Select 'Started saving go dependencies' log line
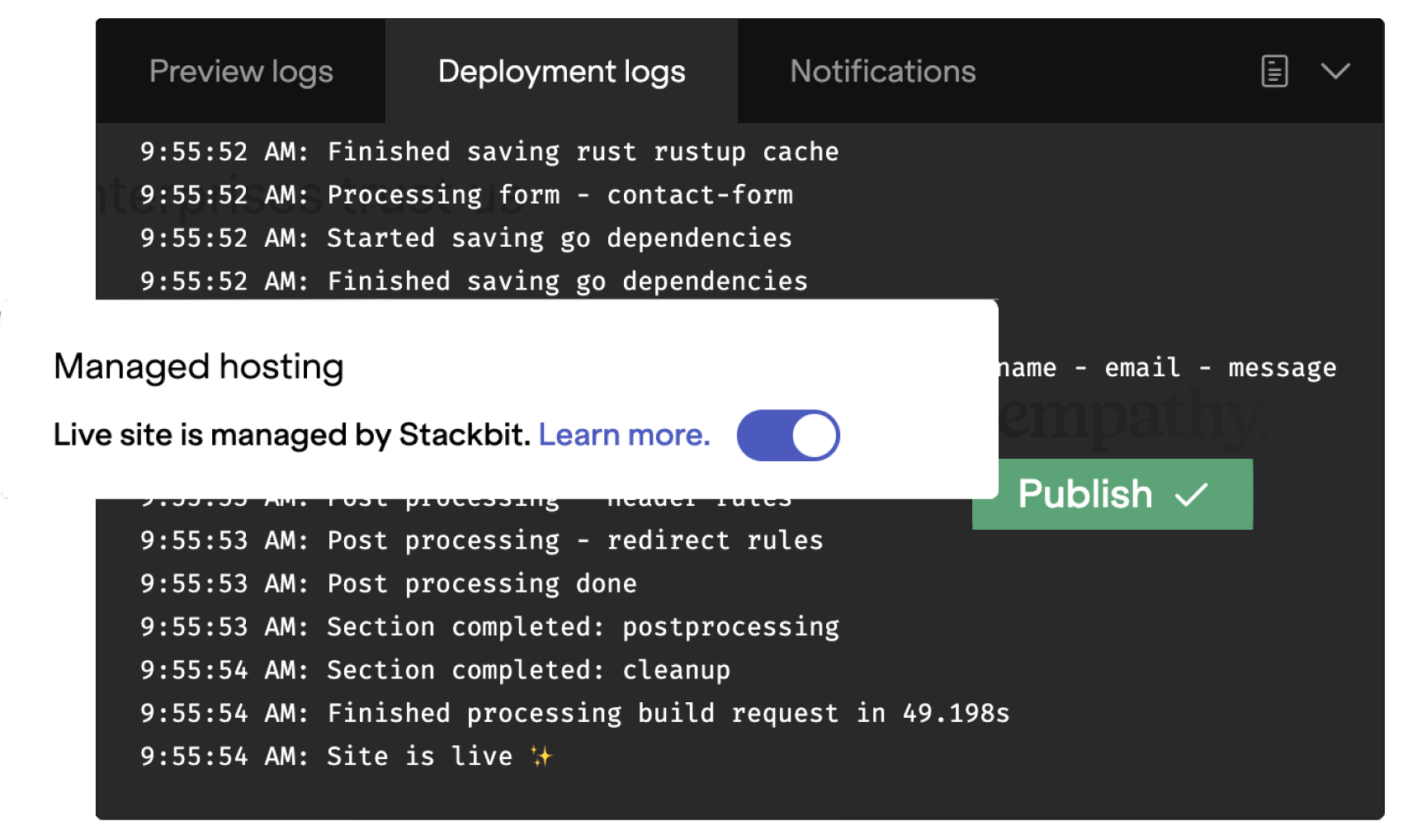 pos(465,238)
